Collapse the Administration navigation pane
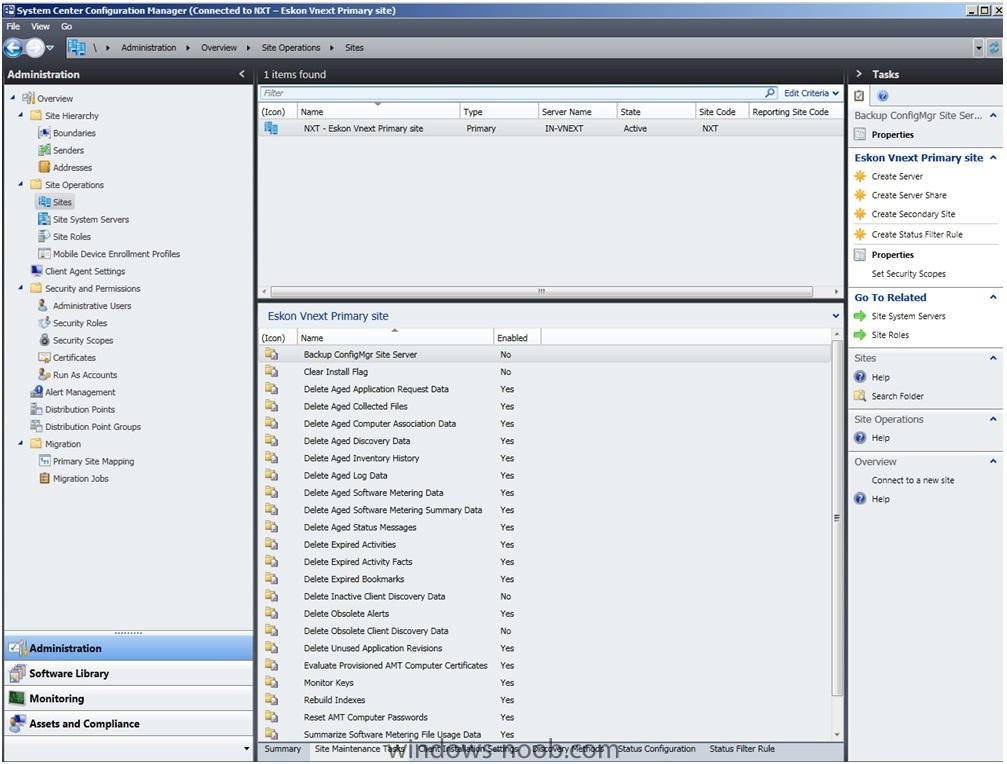 pyautogui.click(x=241, y=74)
